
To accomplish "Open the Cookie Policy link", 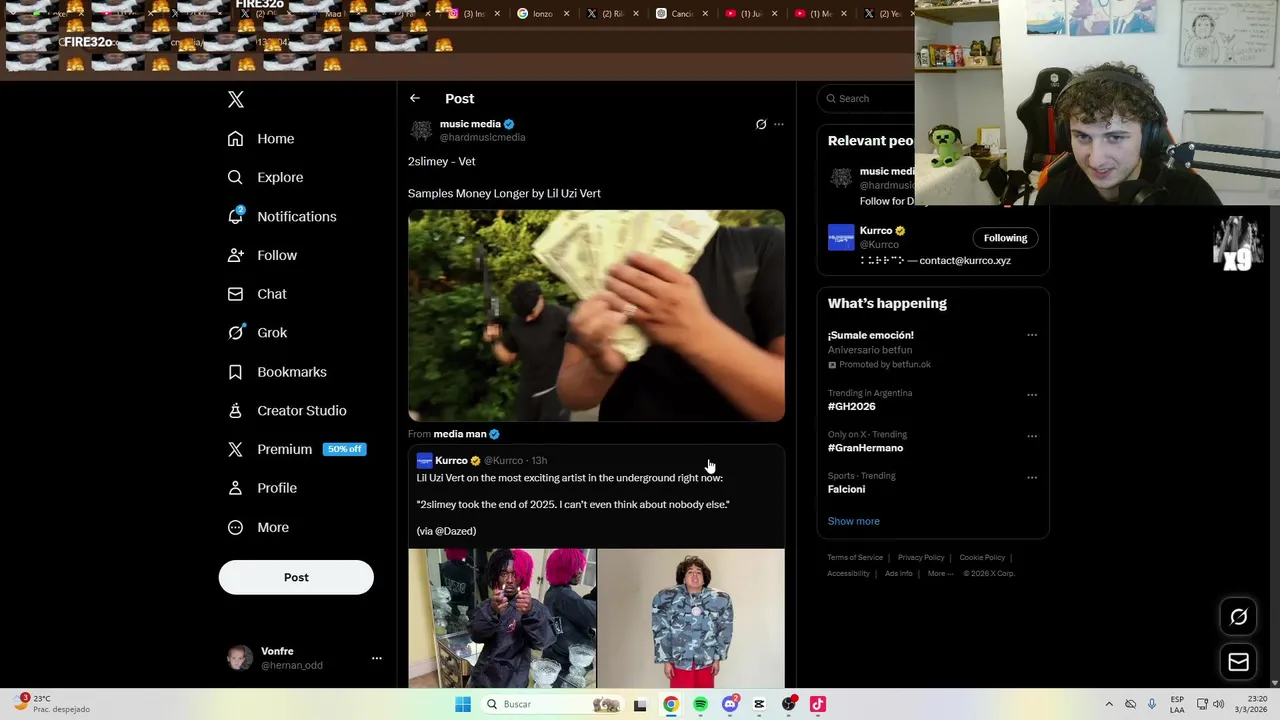I will pyautogui.click(x=982, y=558).
